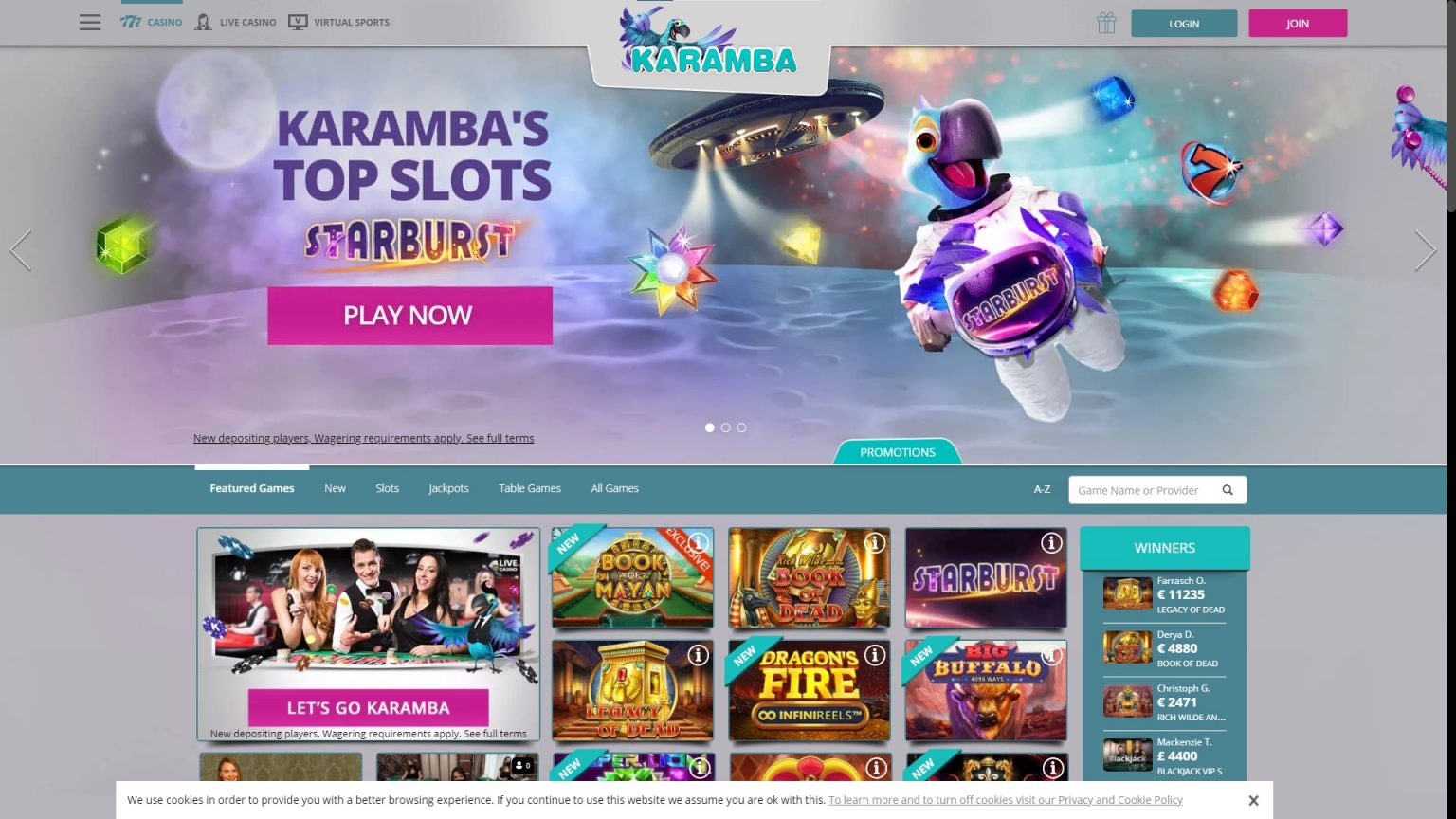The height and width of the screenshot is (819, 1456).
Task: Show info for Legacy of Dead tile
Action: [699, 655]
